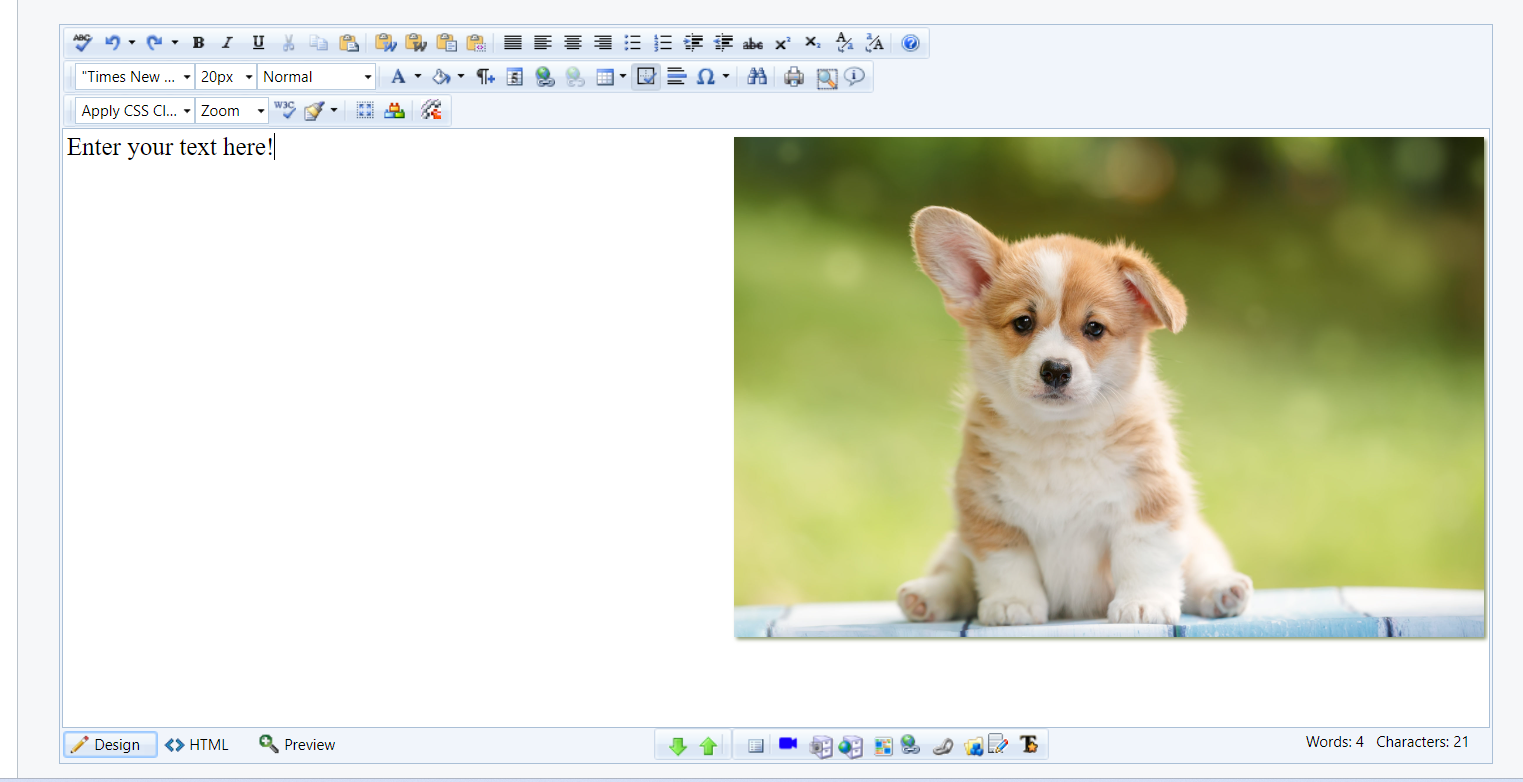
Task: Expand foreground color picker arrow
Action: tap(417, 77)
